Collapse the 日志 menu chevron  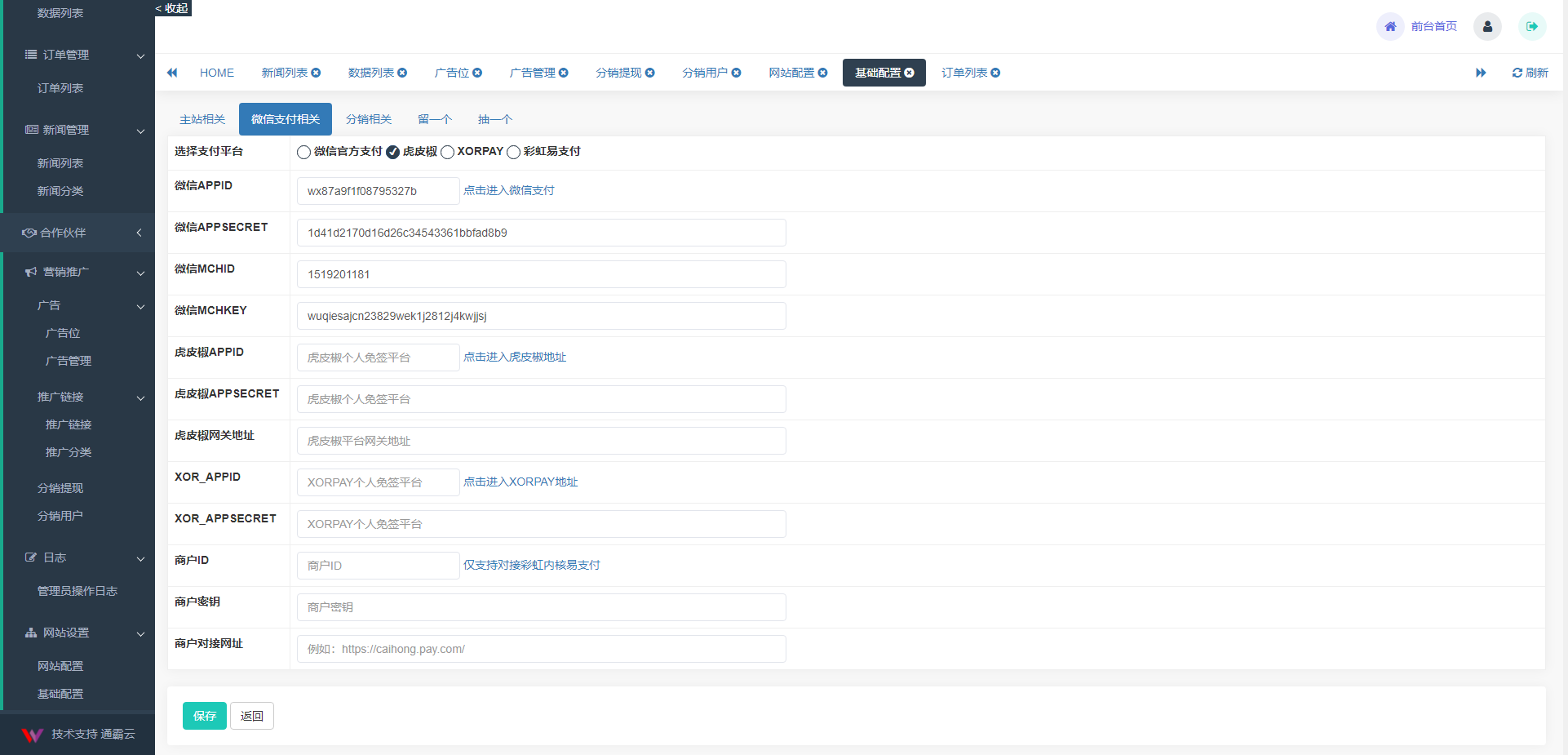pyautogui.click(x=140, y=558)
